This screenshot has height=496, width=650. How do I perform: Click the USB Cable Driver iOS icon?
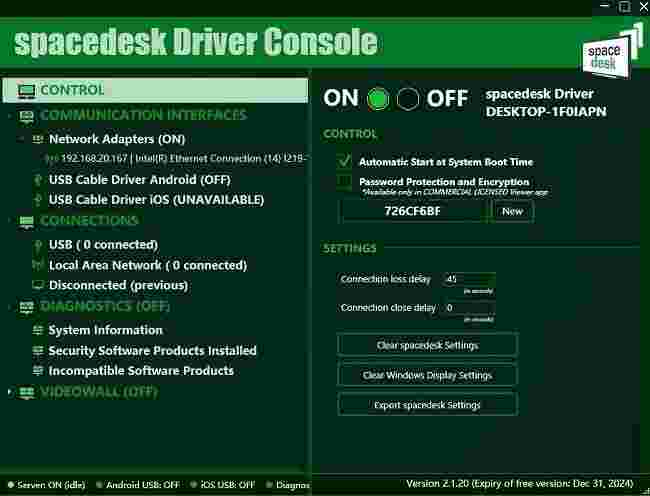pyautogui.click(x=38, y=200)
